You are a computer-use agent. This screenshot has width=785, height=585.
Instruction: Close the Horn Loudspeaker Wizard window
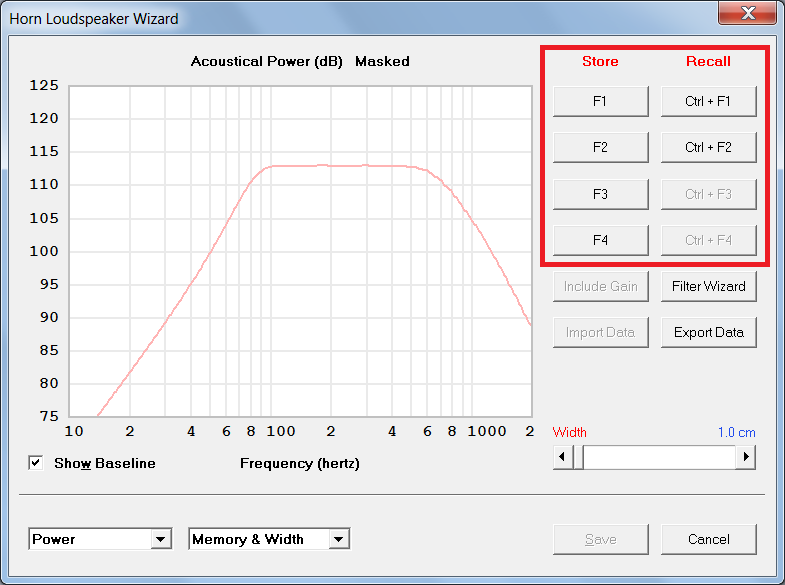747,13
